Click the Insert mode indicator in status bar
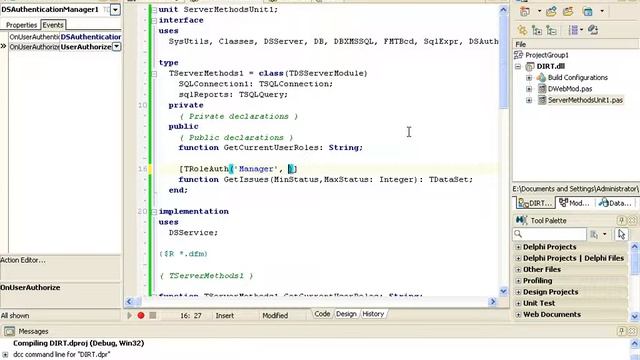 click(x=225, y=316)
